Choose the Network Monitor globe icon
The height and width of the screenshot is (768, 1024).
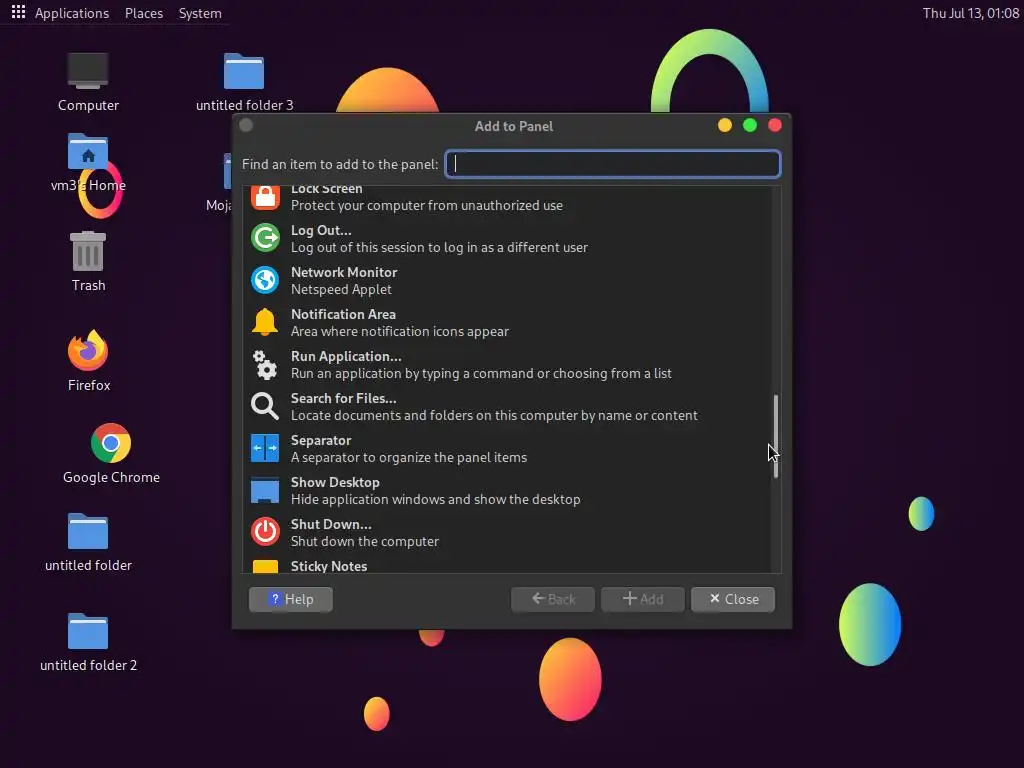point(265,280)
